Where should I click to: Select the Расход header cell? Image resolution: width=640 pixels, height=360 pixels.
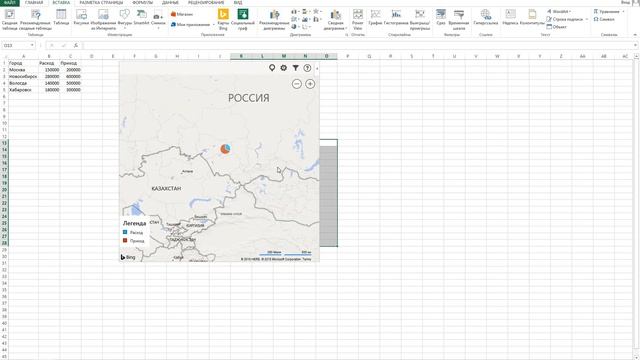[49, 63]
